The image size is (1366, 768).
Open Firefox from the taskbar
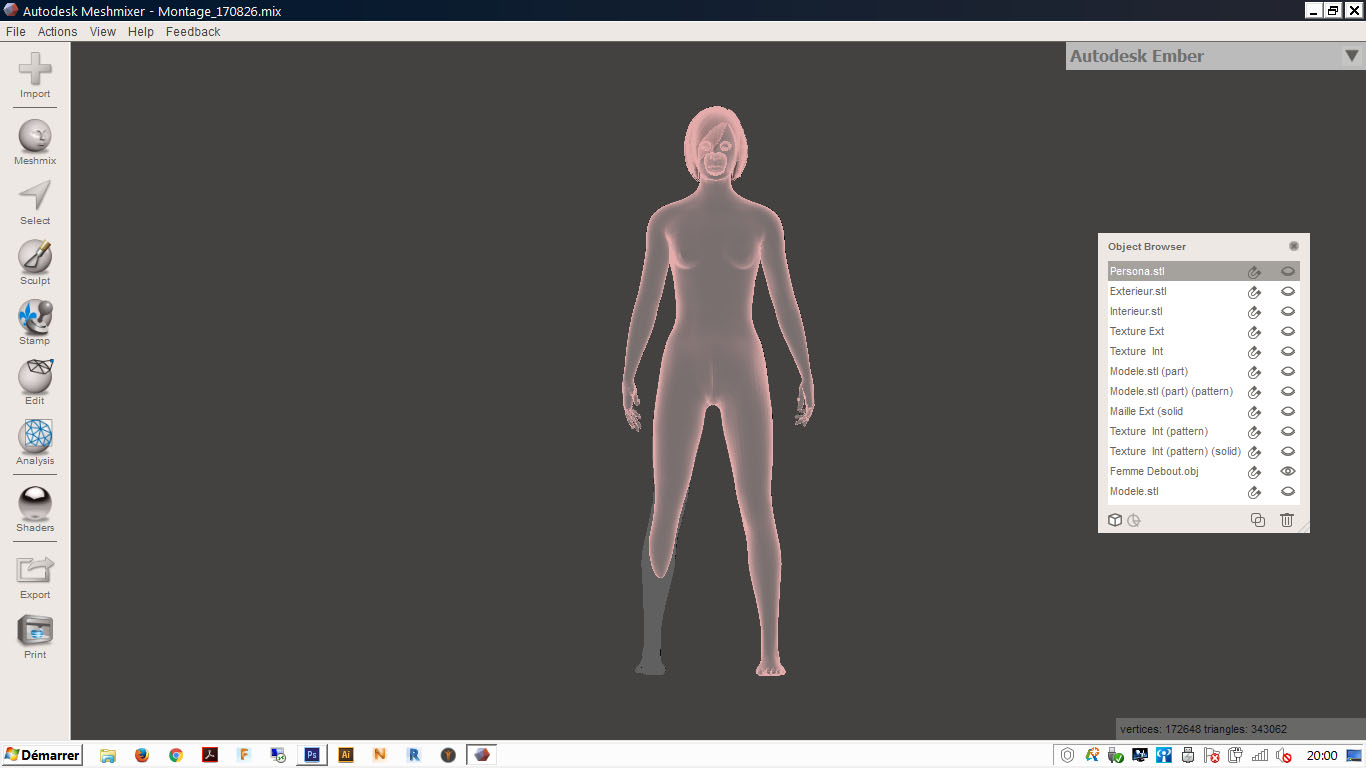142,755
